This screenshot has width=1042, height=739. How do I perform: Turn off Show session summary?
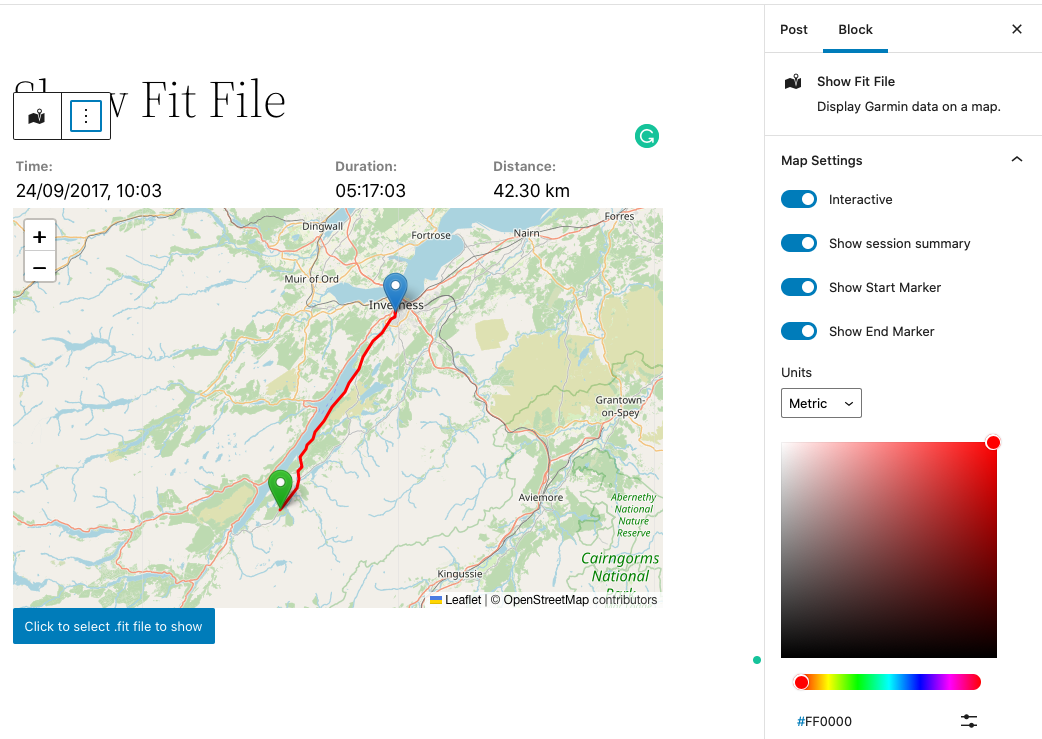pyautogui.click(x=799, y=243)
